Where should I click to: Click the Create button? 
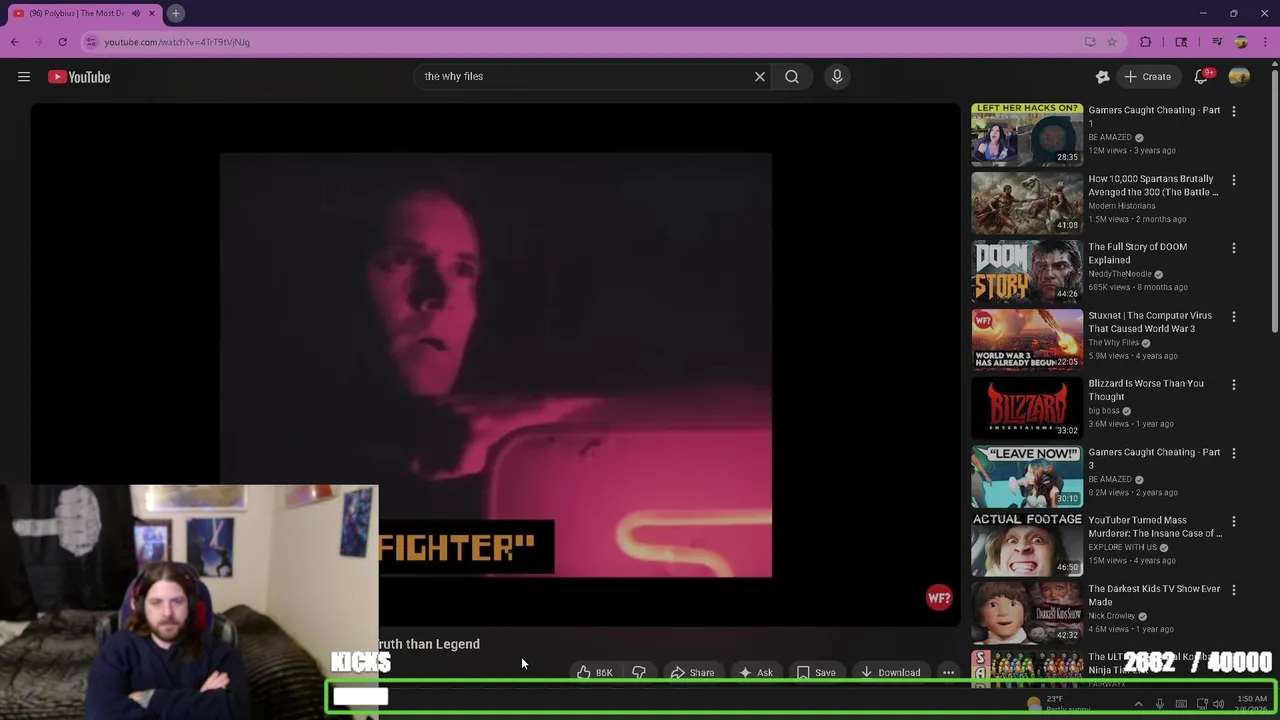1147,77
